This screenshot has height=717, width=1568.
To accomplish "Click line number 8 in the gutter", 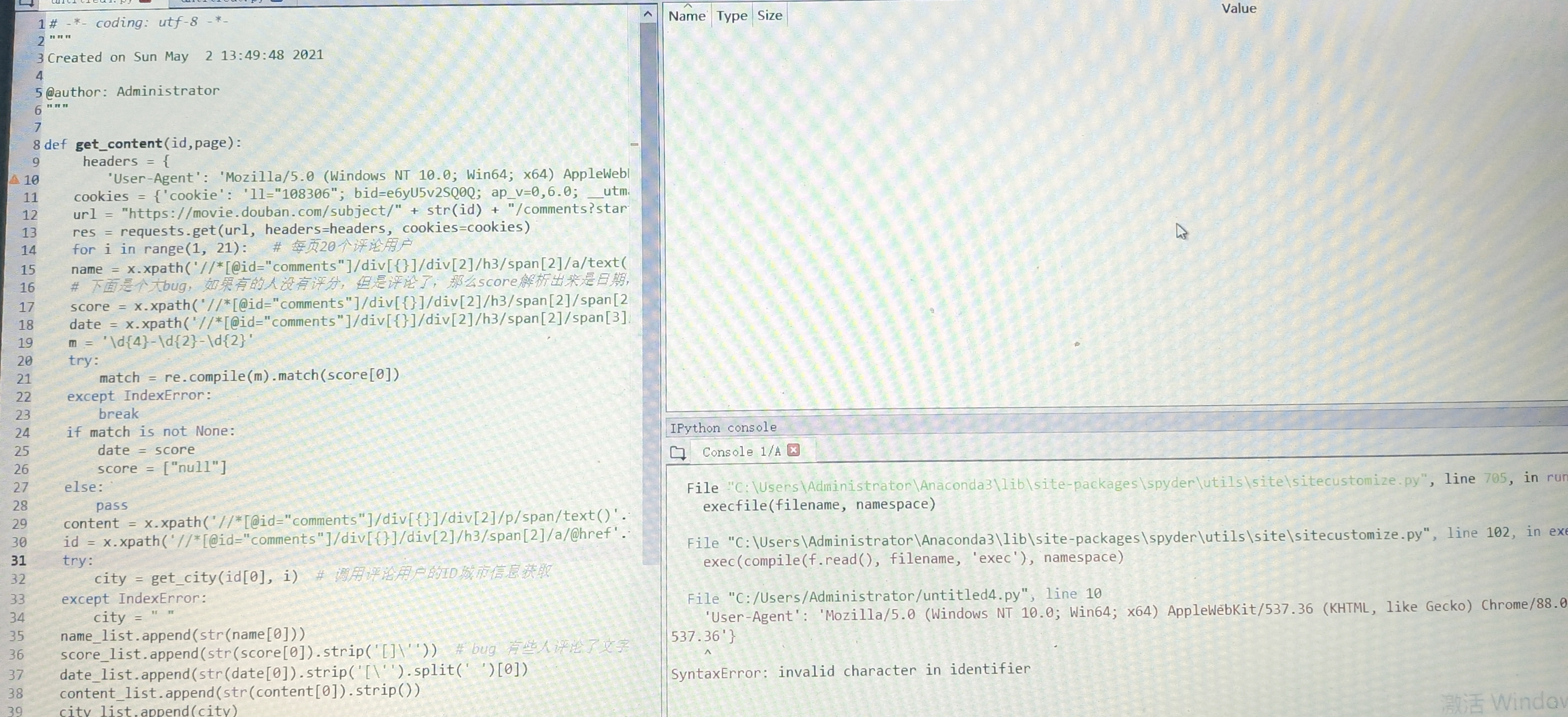I will 37,145.
